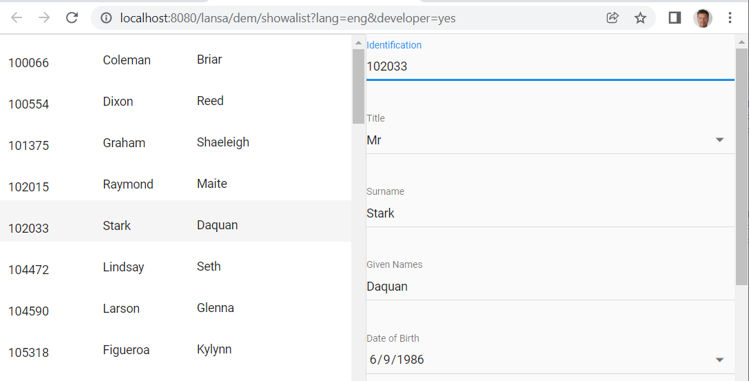This screenshot has height=381, width=750.
Task: Select employee ID 104590
Action: pyautogui.click(x=29, y=311)
